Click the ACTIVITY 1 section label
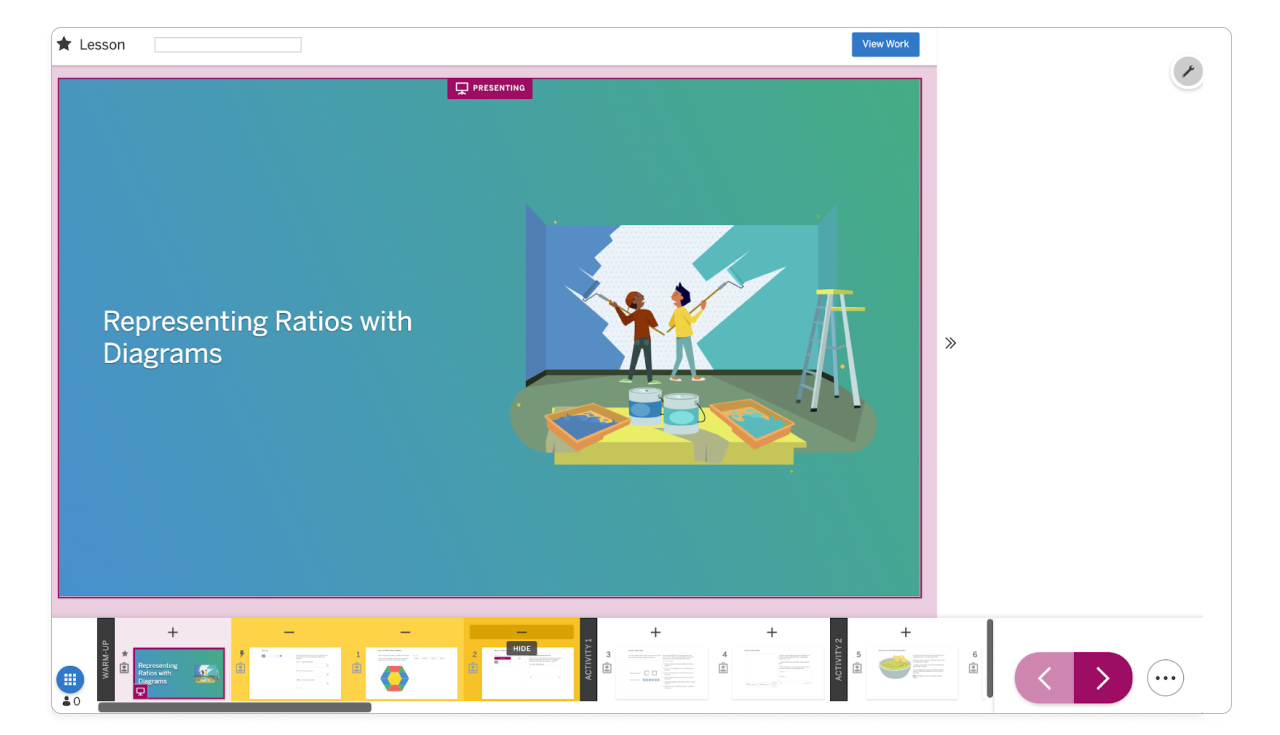Image resolution: width=1280 pixels, height=735 pixels. click(x=589, y=660)
